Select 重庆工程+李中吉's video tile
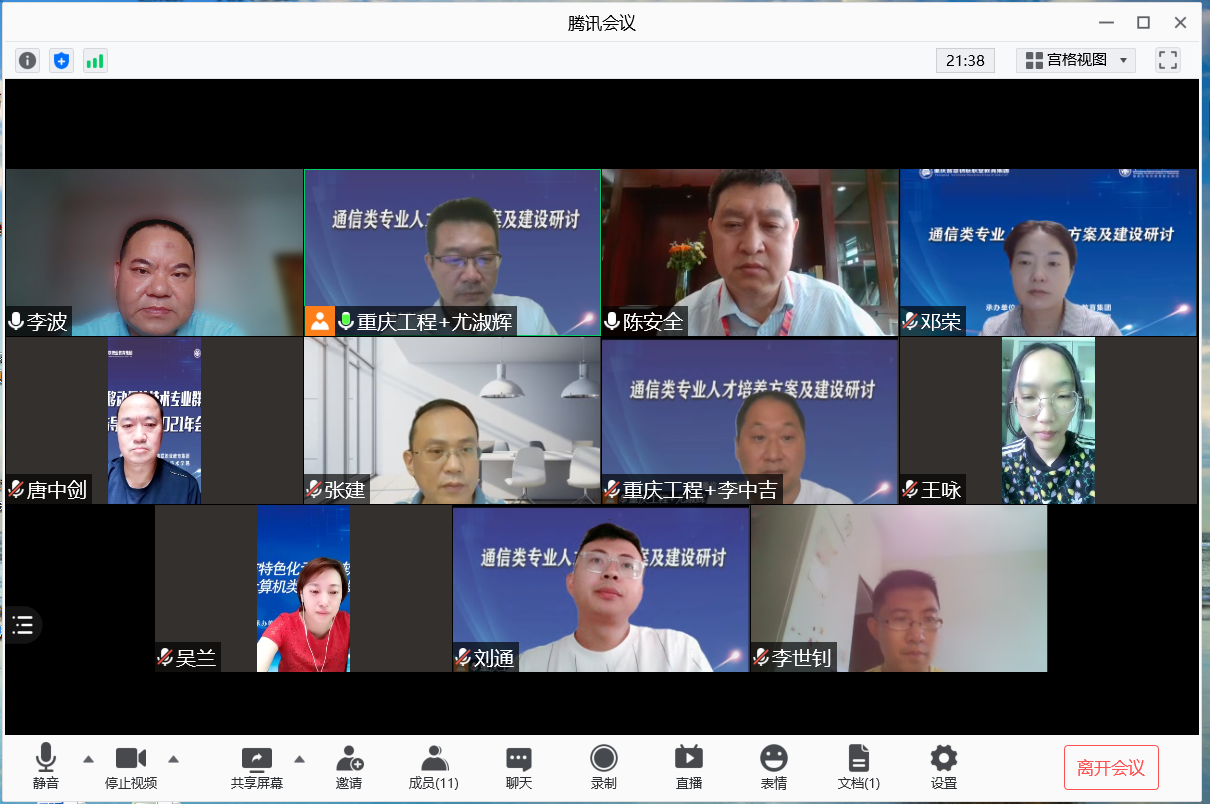 [x=750, y=420]
